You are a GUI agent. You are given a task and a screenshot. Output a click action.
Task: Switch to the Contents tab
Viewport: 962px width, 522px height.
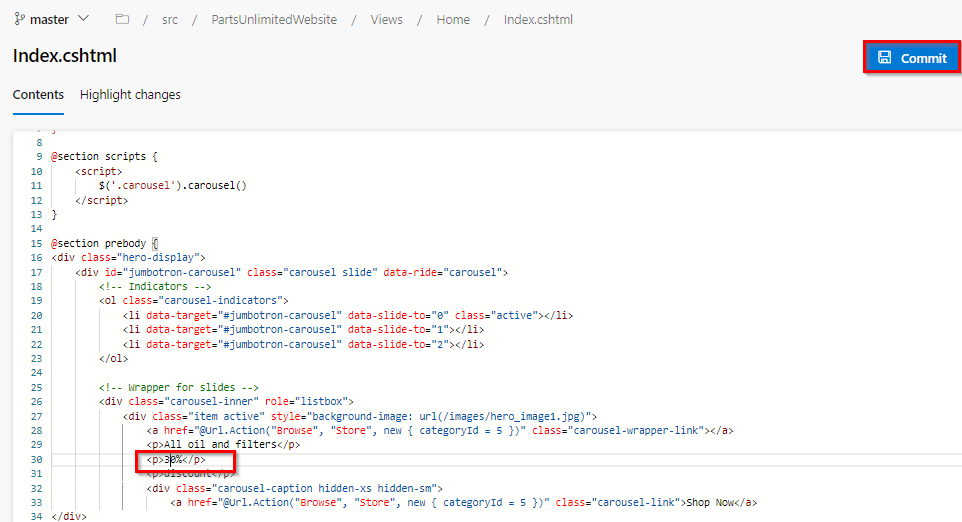click(38, 94)
